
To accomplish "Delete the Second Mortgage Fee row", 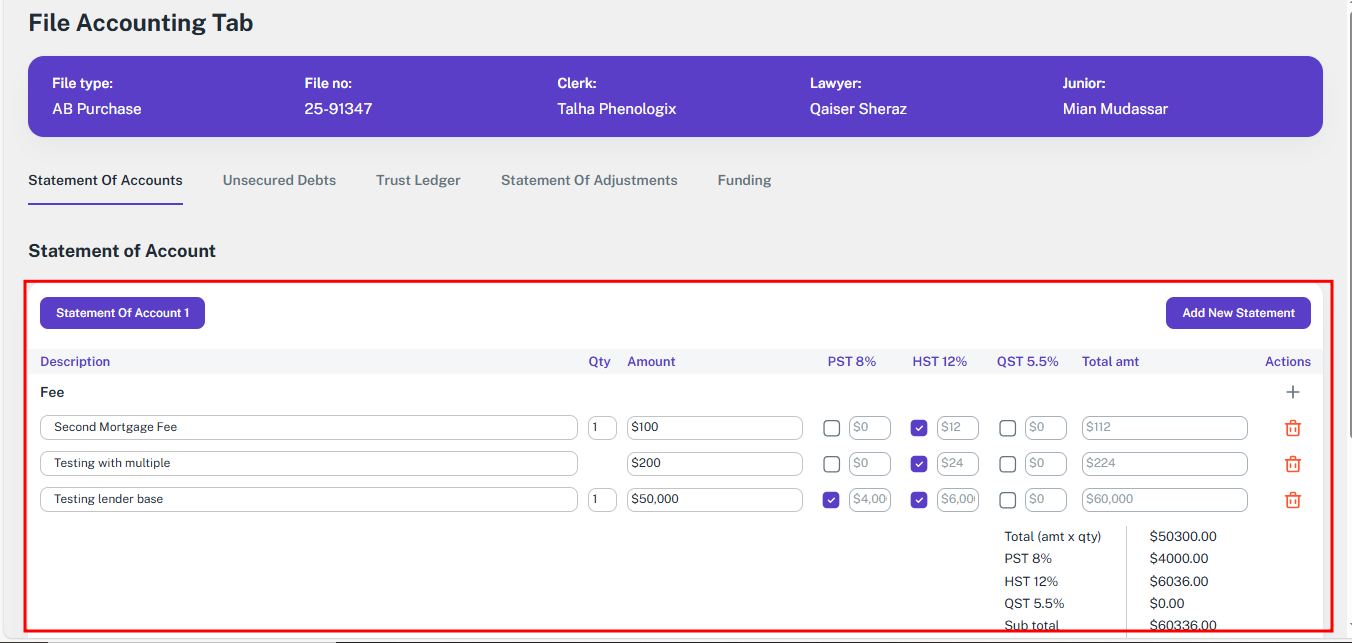I will tap(1292, 428).
